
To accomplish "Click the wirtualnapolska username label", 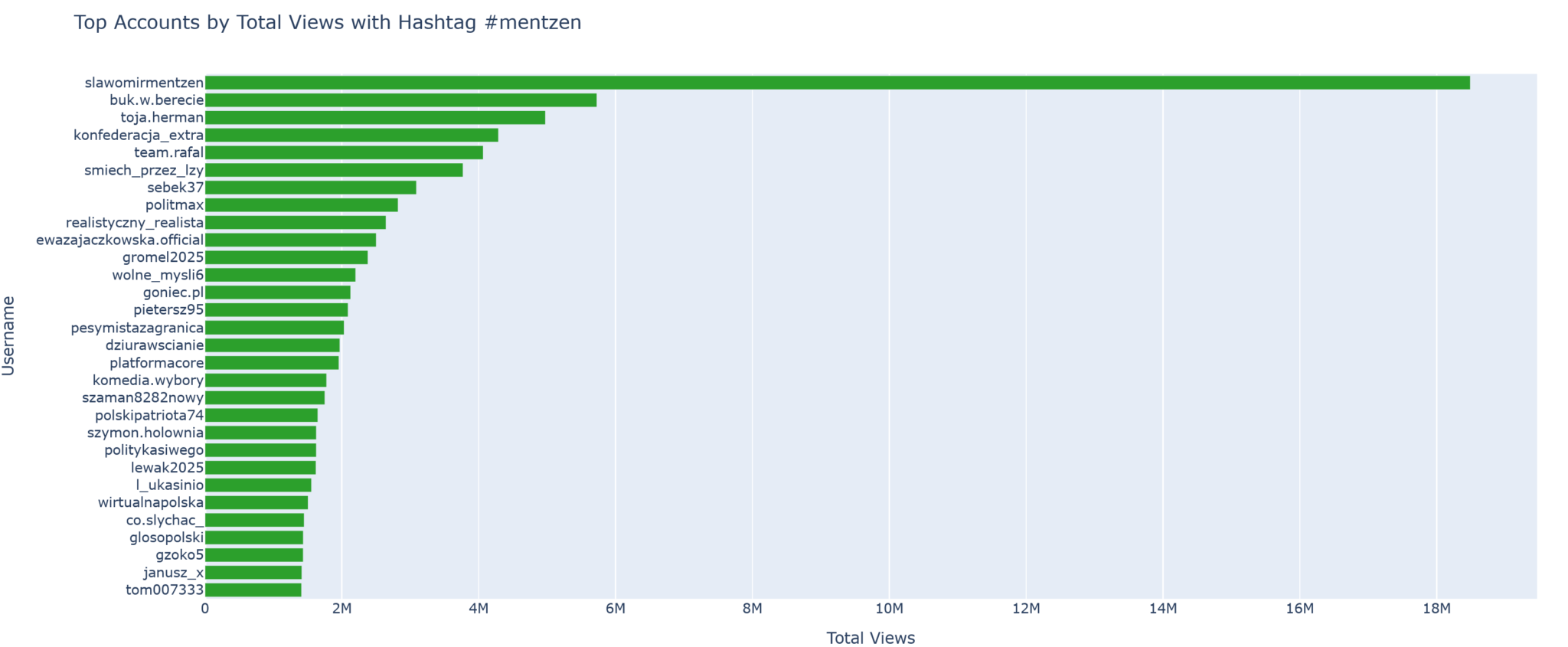I will (151, 503).
